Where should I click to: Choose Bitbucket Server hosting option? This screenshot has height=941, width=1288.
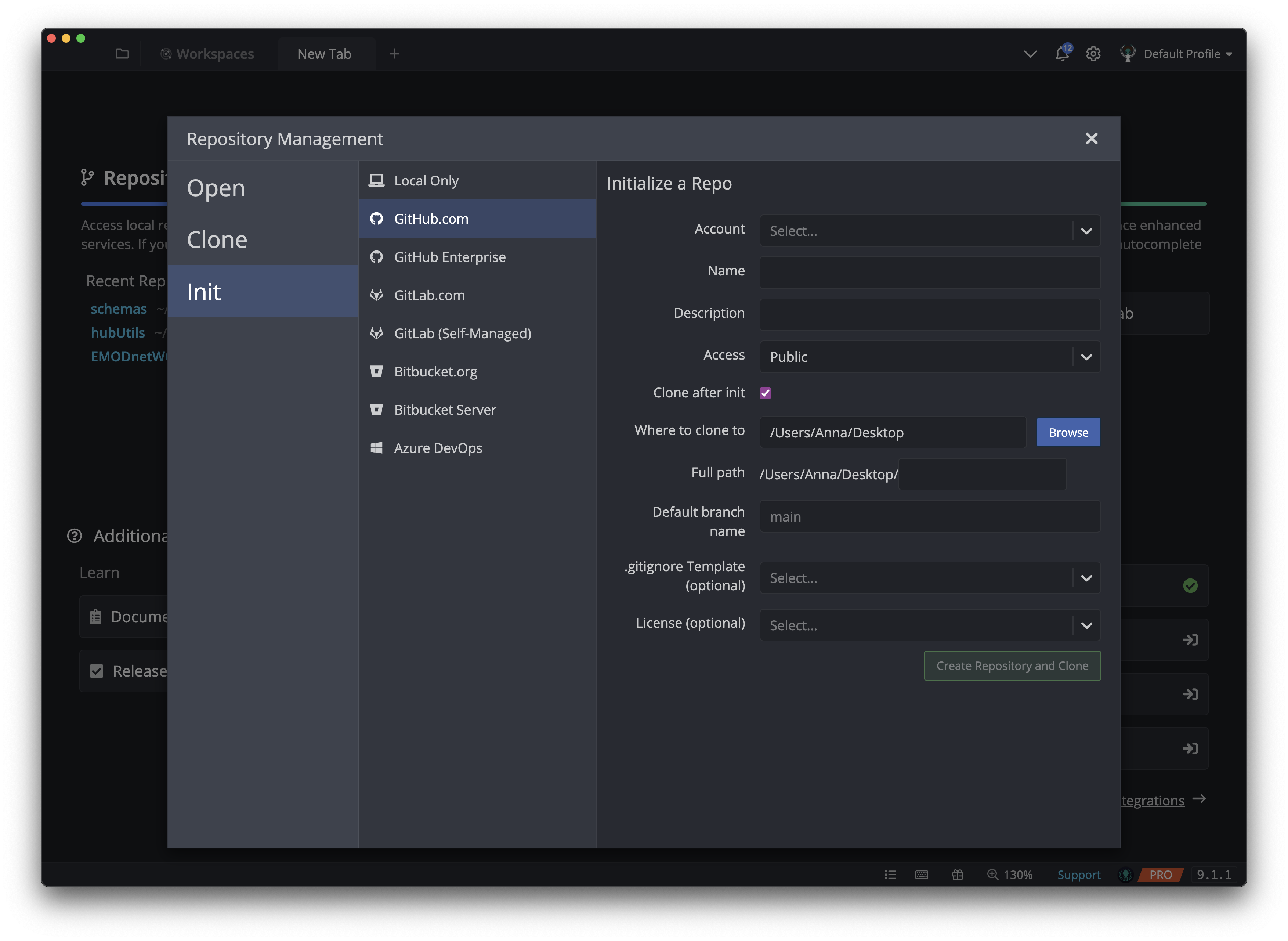click(477, 410)
